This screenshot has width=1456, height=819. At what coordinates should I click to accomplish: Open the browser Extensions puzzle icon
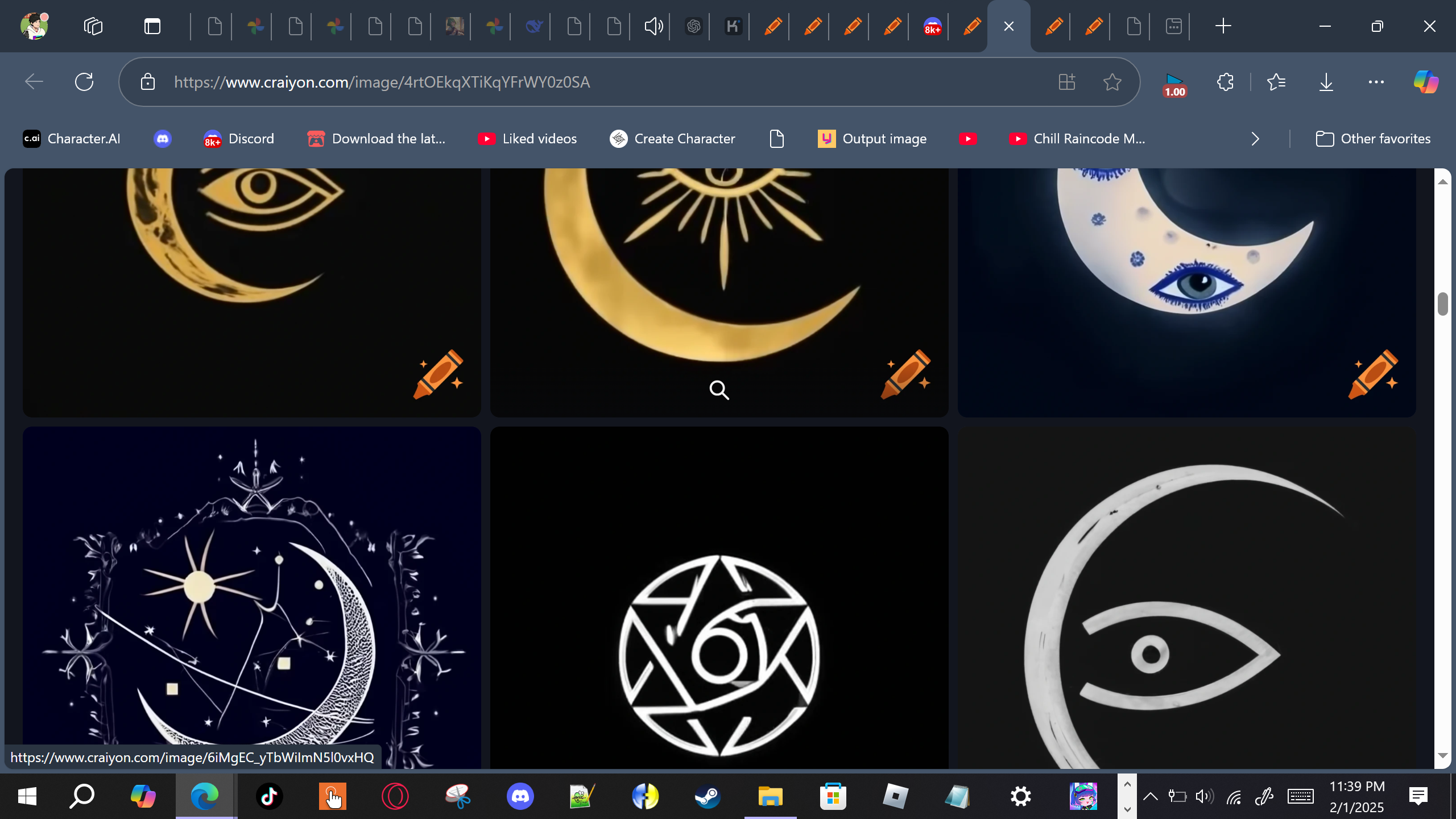click(1225, 82)
